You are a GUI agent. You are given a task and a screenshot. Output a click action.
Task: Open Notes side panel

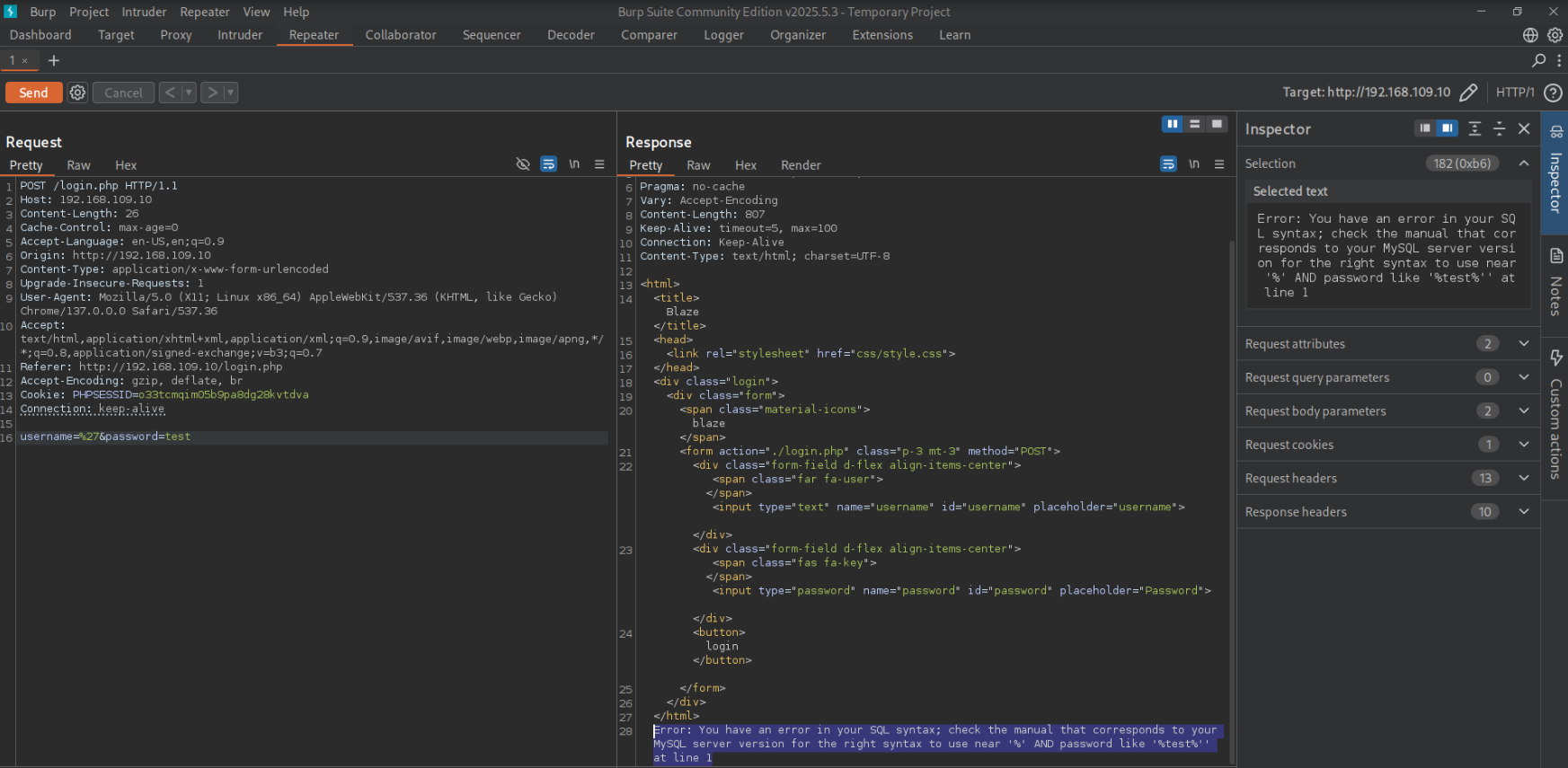1555,282
